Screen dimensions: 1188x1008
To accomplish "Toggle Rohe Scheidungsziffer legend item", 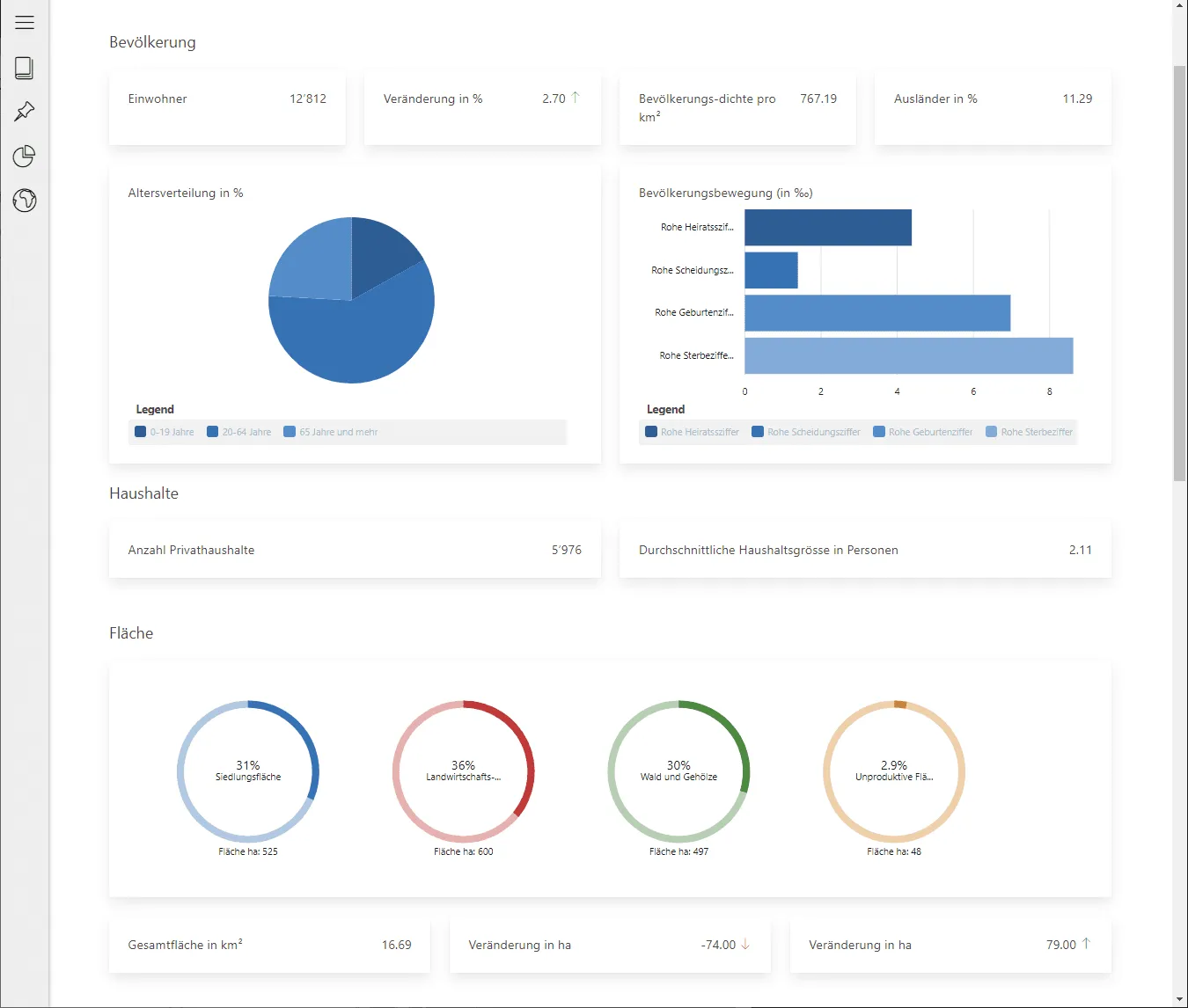I will (806, 432).
